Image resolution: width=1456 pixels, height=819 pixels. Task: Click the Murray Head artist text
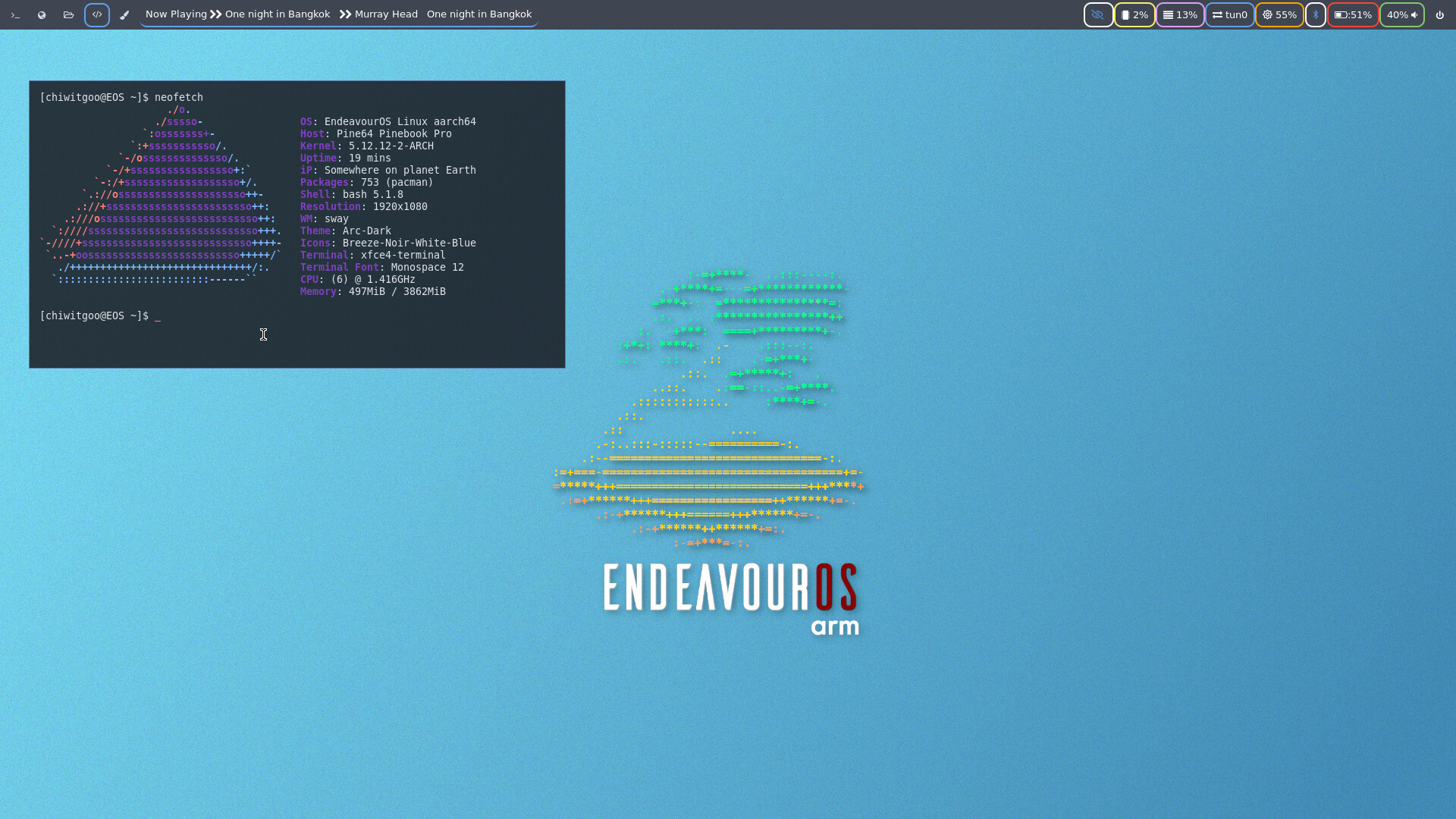tap(386, 14)
